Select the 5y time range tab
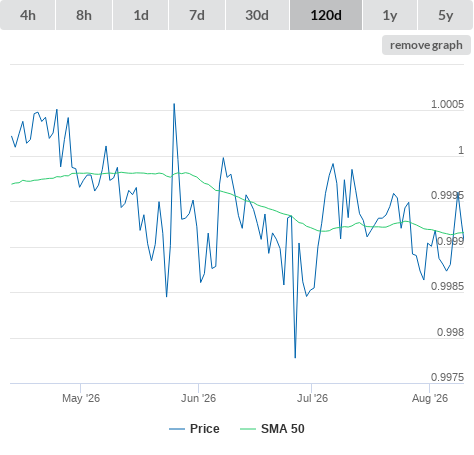The width and height of the screenshot is (474, 455). click(445, 15)
